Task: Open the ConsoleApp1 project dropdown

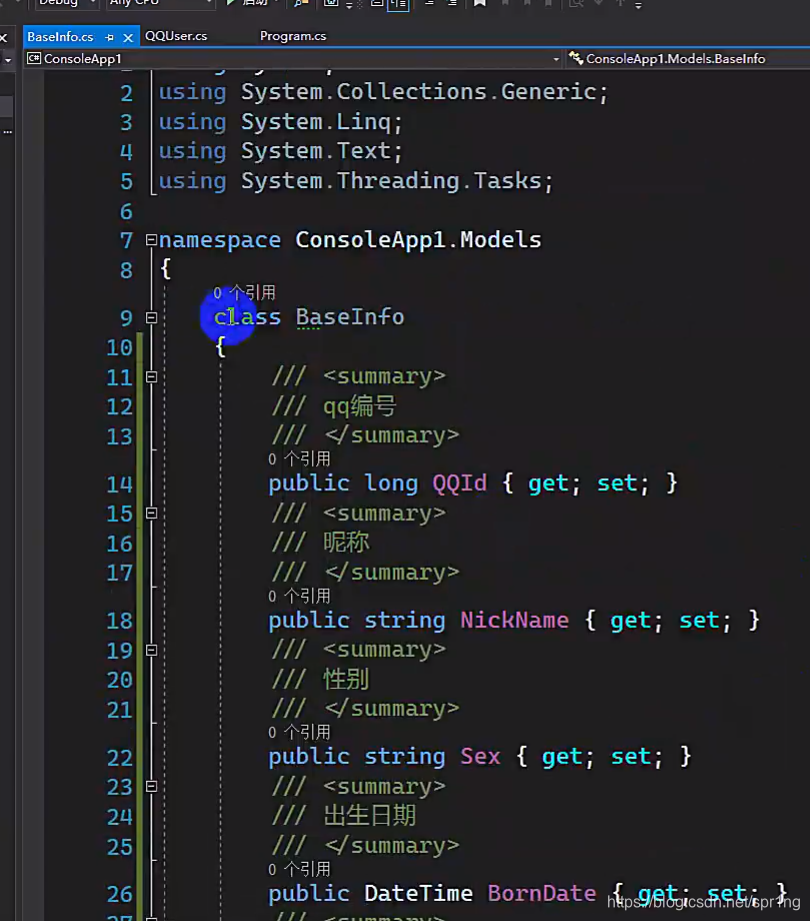Action: pos(294,59)
